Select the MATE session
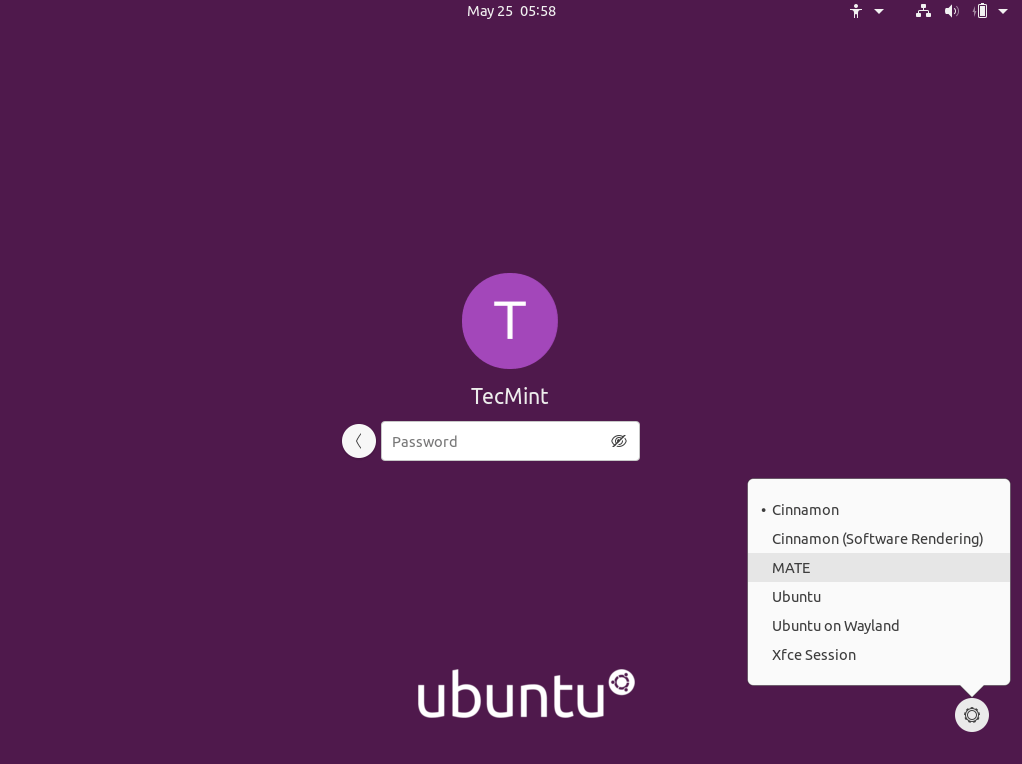 (x=879, y=568)
